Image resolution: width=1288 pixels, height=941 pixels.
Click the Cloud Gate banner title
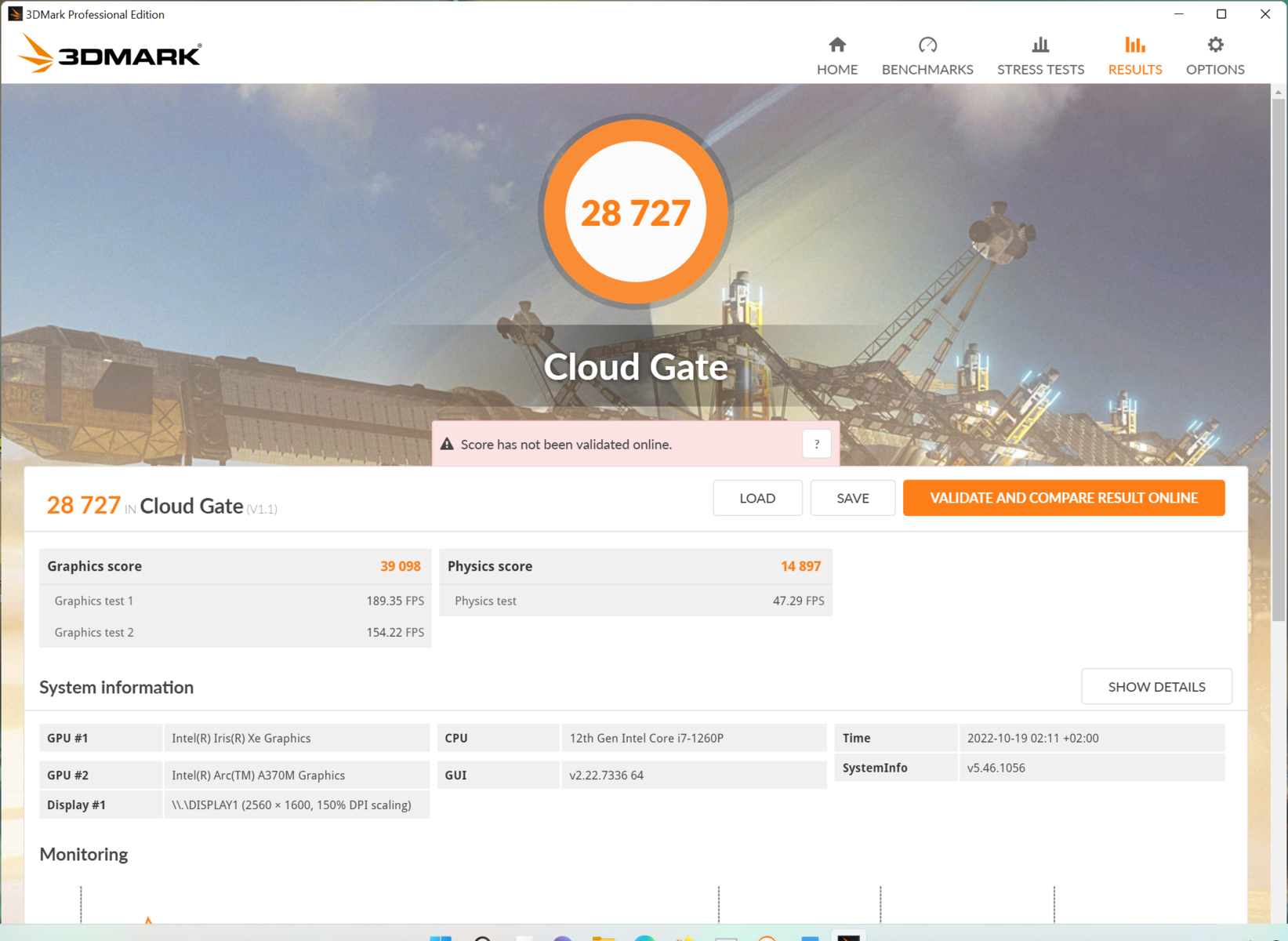pyautogui.click(x=636, y=367)
